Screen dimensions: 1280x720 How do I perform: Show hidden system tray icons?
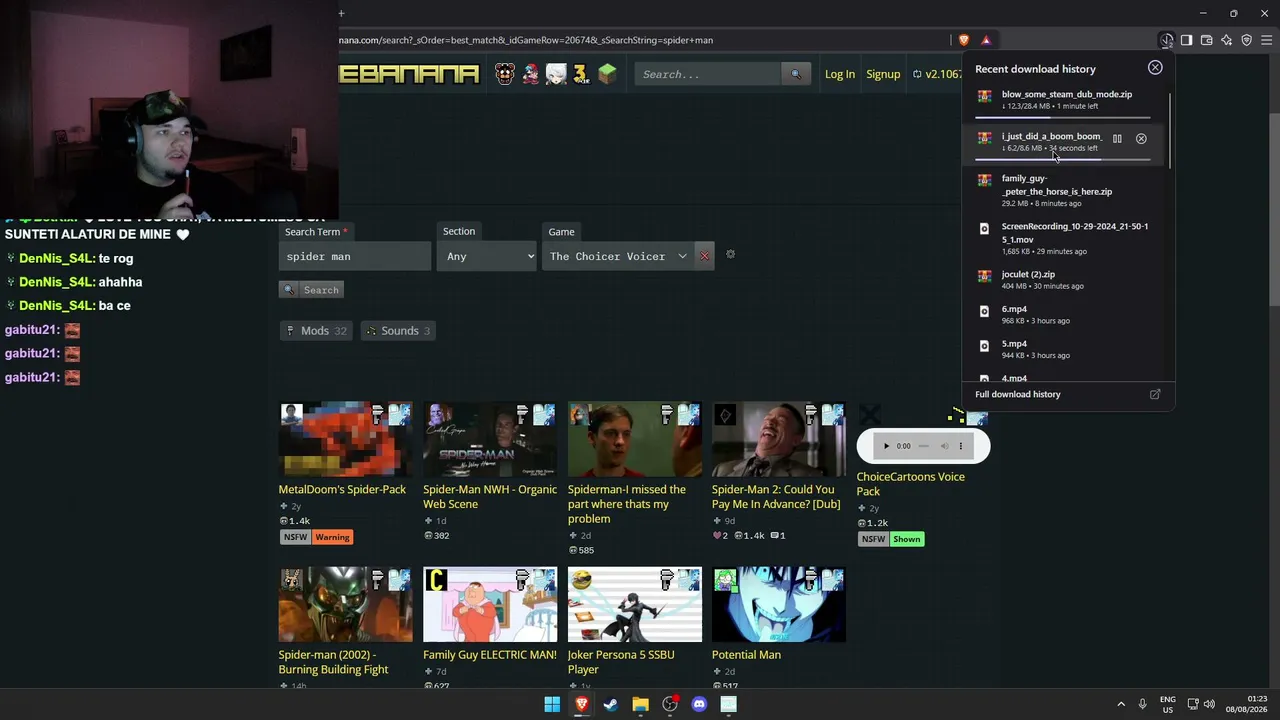[x=1121, y=704]
